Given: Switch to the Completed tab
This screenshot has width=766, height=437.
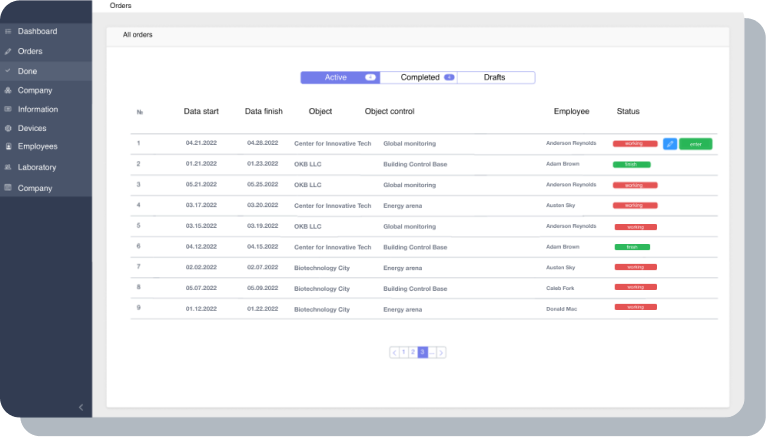Looking at the screenshot, I should coord(419,77).
